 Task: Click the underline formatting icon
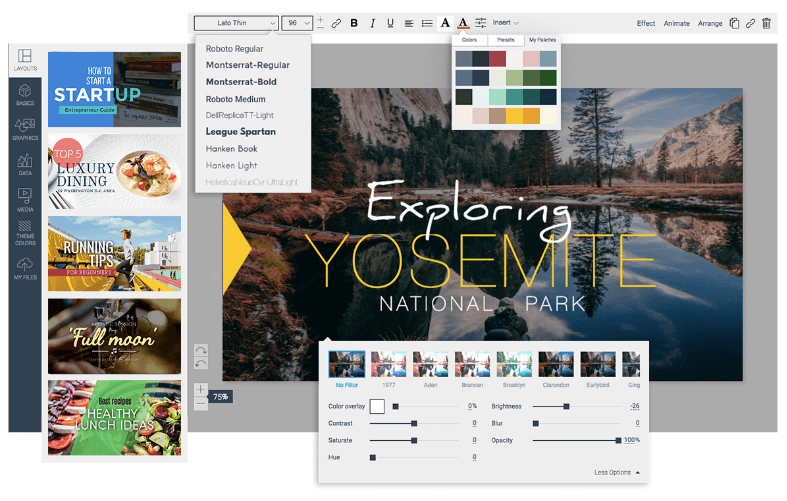click(390, 23)
